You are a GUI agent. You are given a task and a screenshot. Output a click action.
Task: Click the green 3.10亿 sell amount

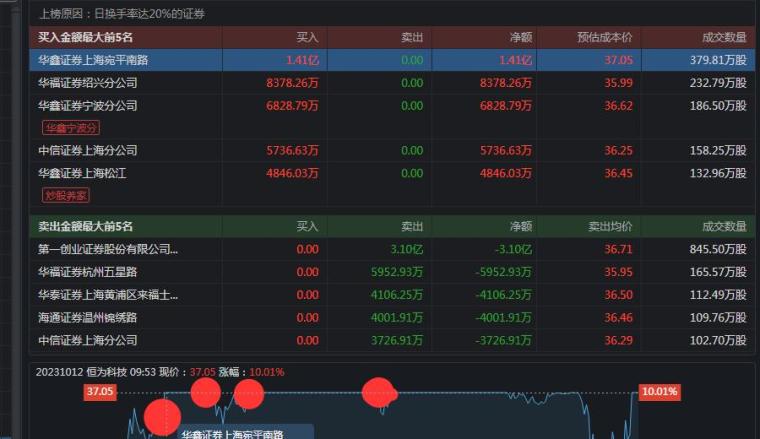407,249
